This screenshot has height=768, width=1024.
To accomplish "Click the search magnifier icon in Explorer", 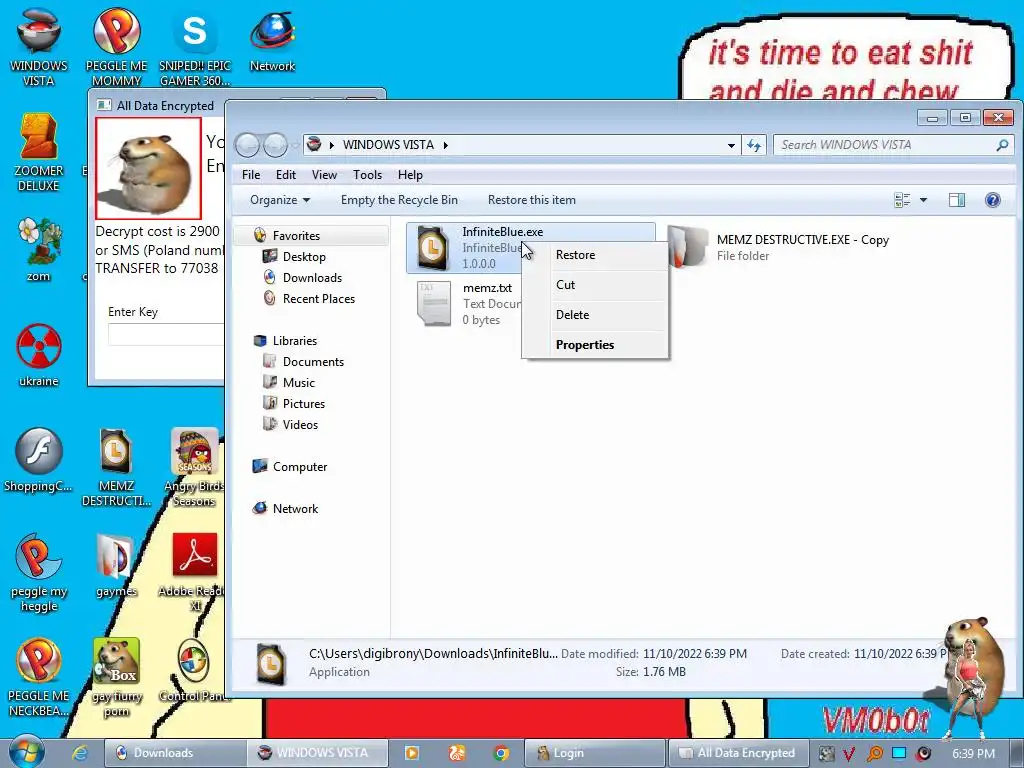I will pyautogui.click(x=1002, y=145).
